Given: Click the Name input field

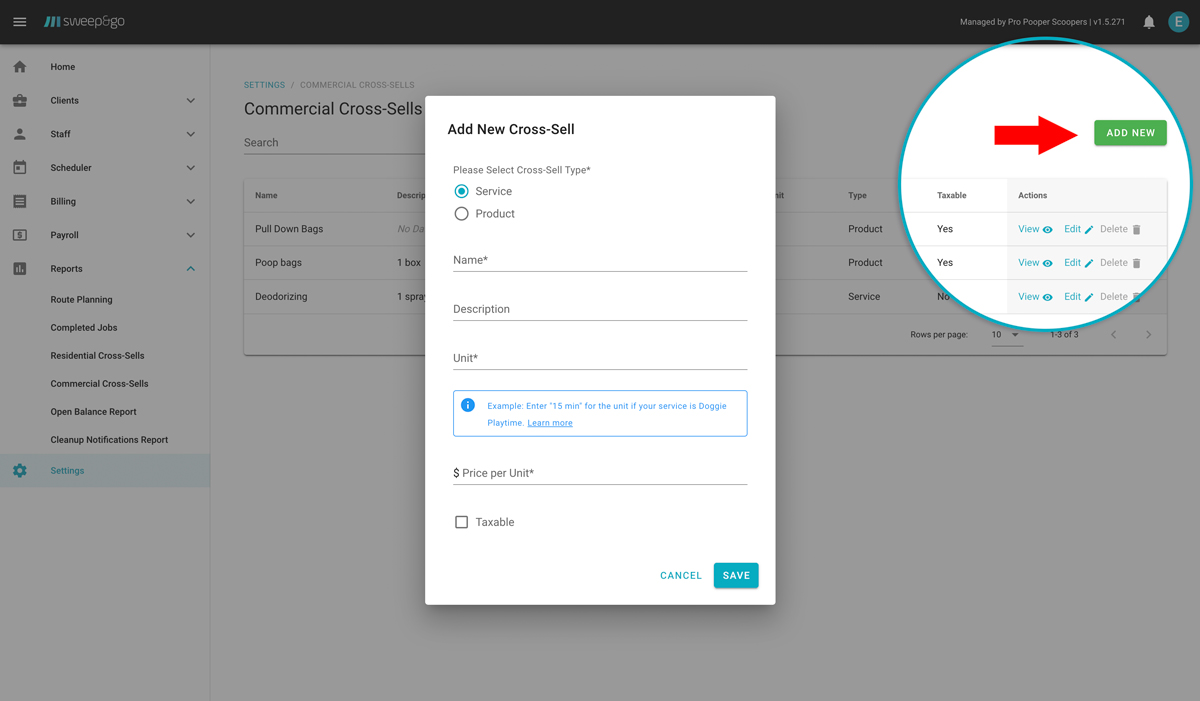Looking at the screenshot, I should 600,260.
